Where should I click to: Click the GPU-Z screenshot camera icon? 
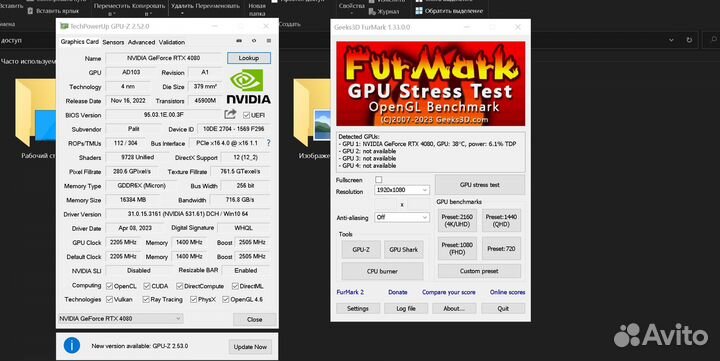coord(239,41)
